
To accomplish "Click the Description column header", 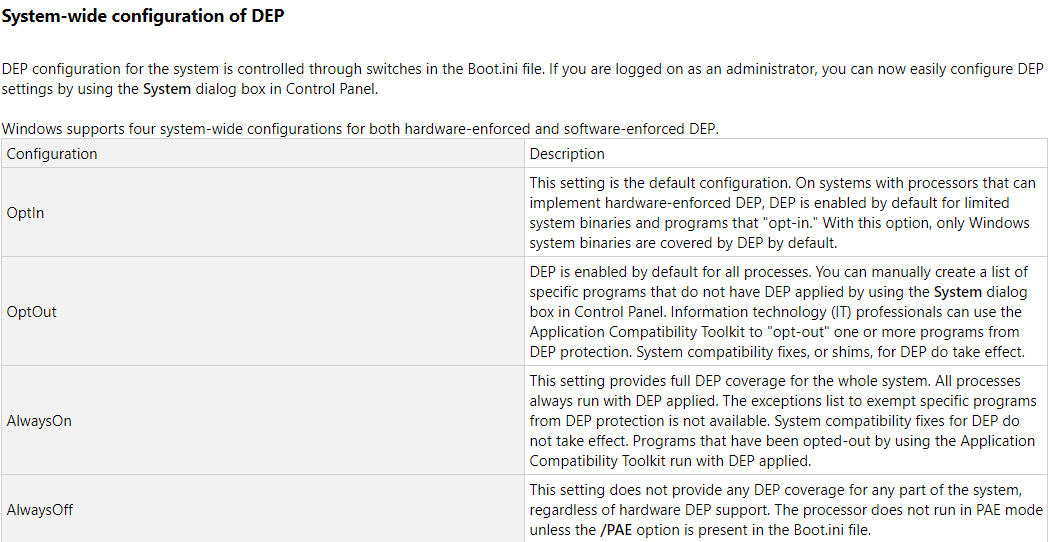I will [x=785, y=153].
